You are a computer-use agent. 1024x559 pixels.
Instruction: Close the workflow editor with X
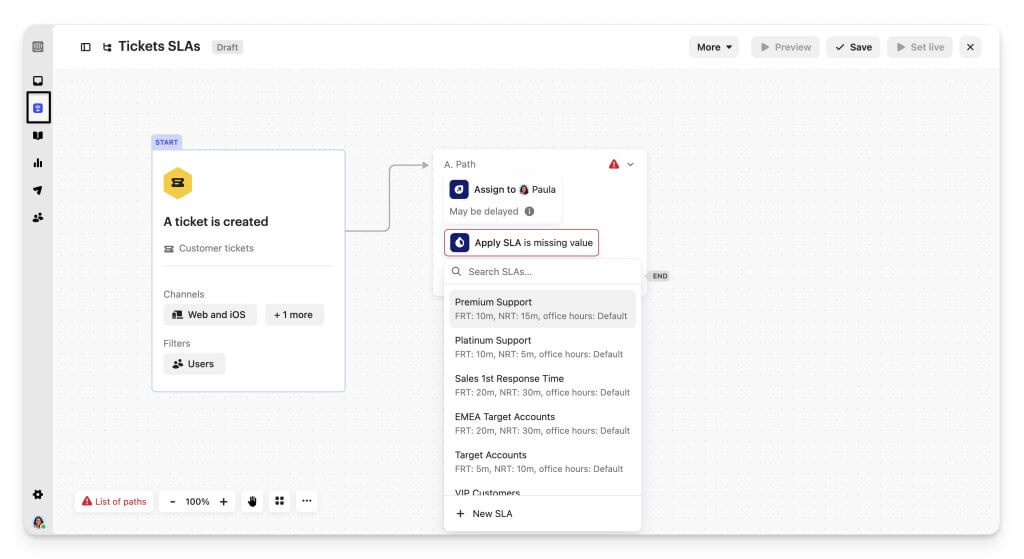coord(970,47)
